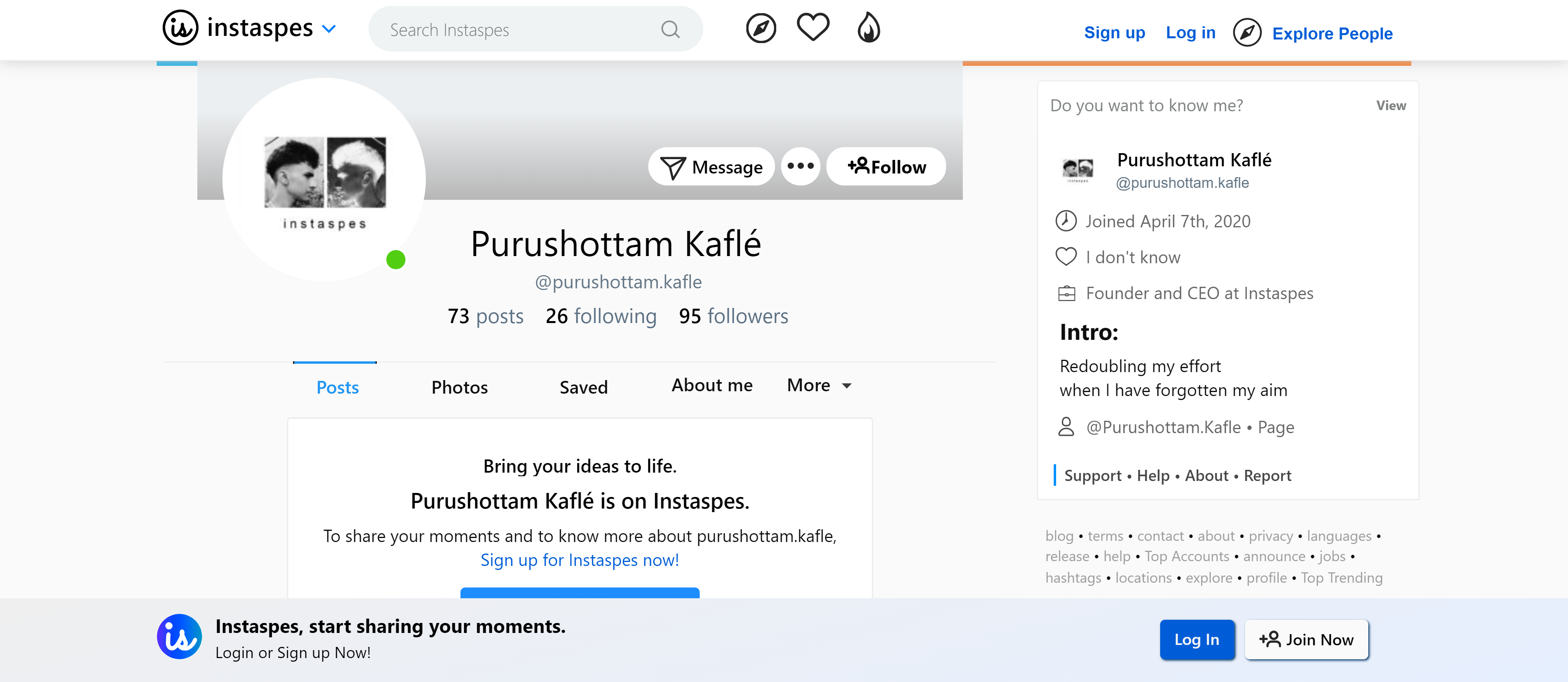1568x682 pixels.
Task: Click the compass icon beside Explore People
Action: pos(1247,33)
